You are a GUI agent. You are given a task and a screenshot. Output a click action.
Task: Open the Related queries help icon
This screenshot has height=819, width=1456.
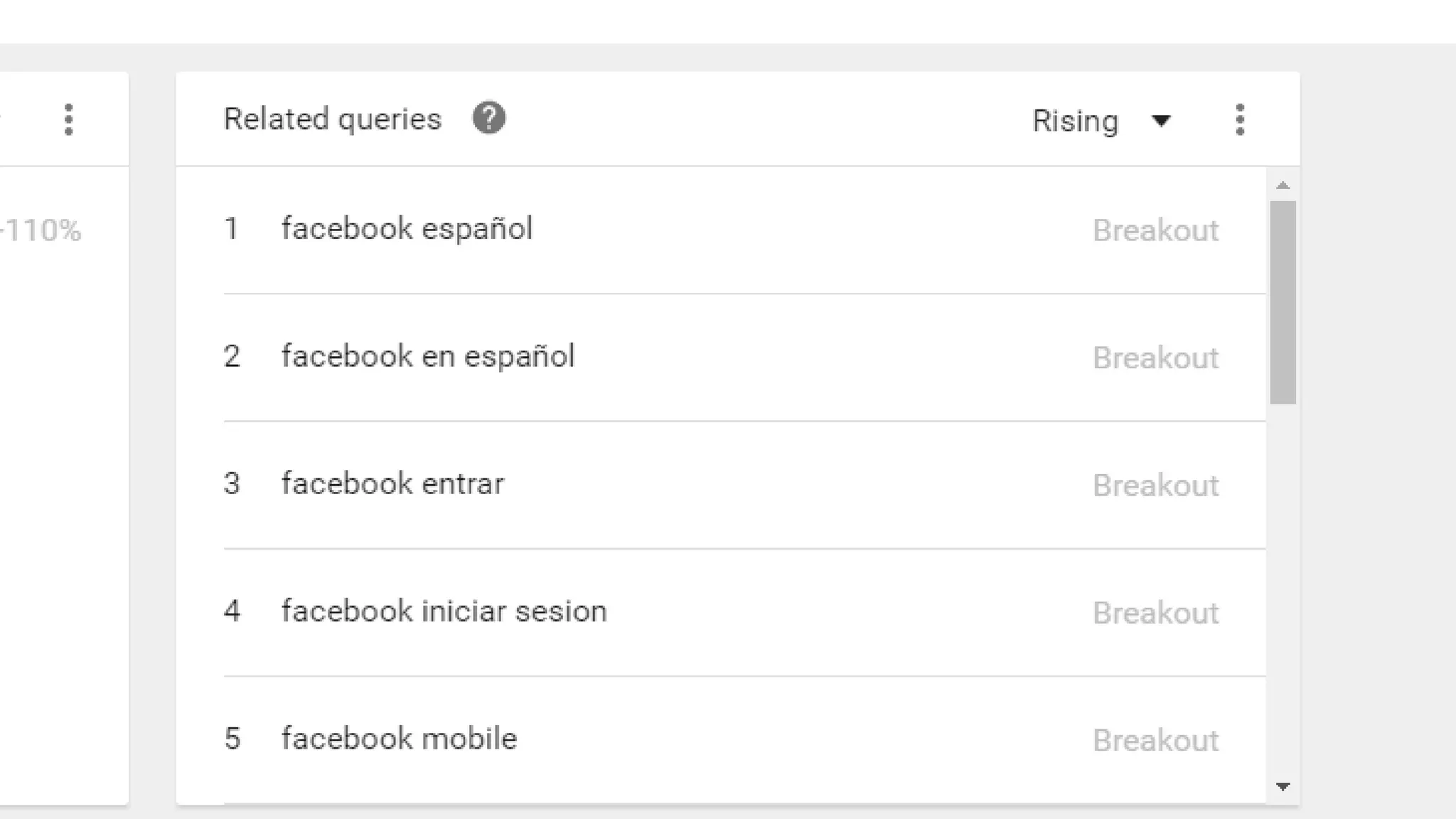click(x=489, y=118)
